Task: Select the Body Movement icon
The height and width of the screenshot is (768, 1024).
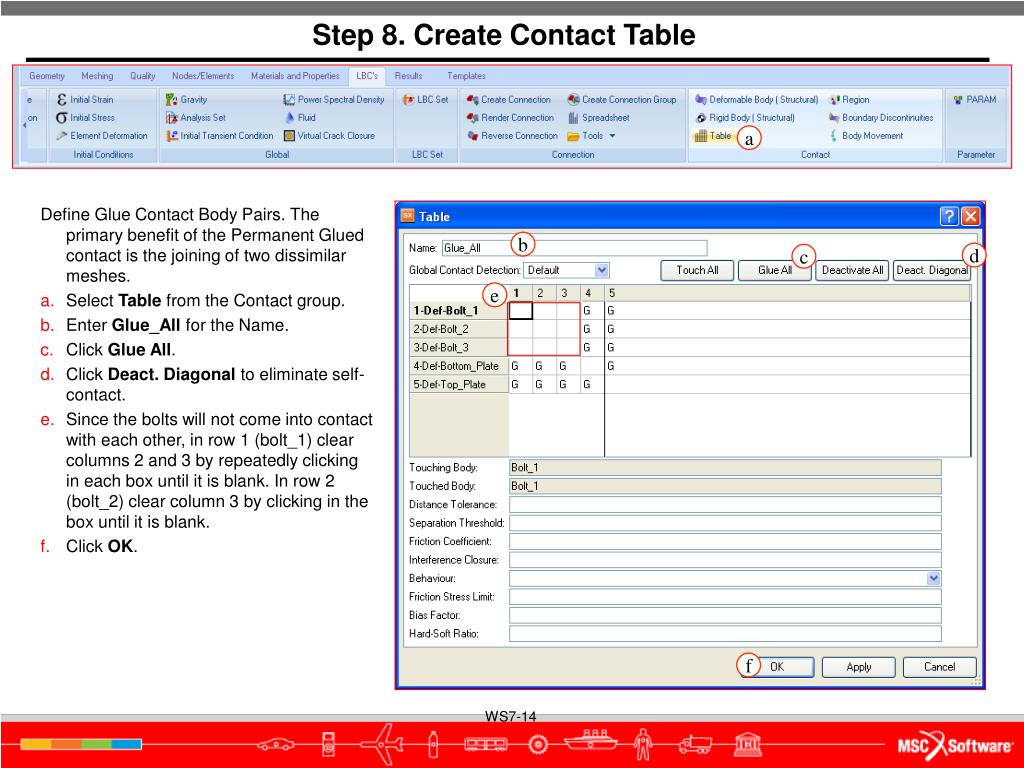Action: tap(834, 136)
